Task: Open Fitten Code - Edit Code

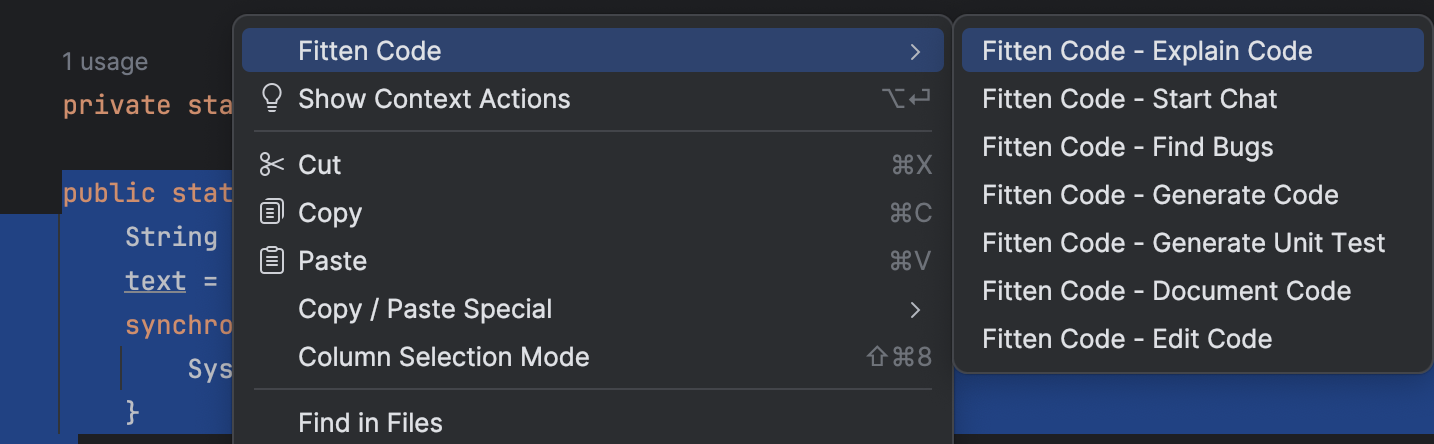Action: click(1192, 339)
